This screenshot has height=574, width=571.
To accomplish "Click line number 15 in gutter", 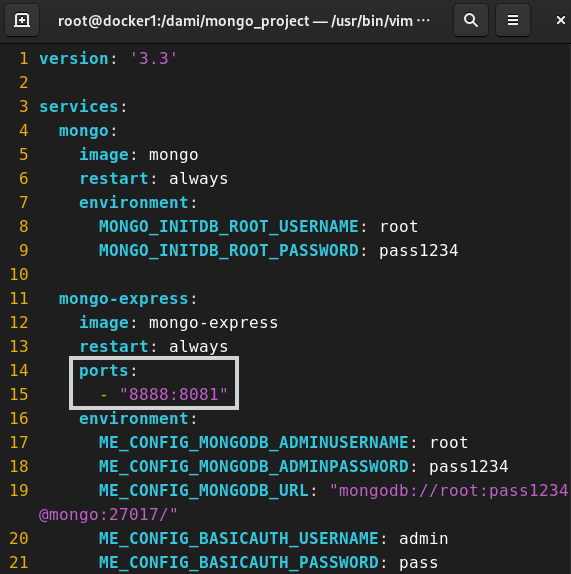I will (x=19, y=395).
